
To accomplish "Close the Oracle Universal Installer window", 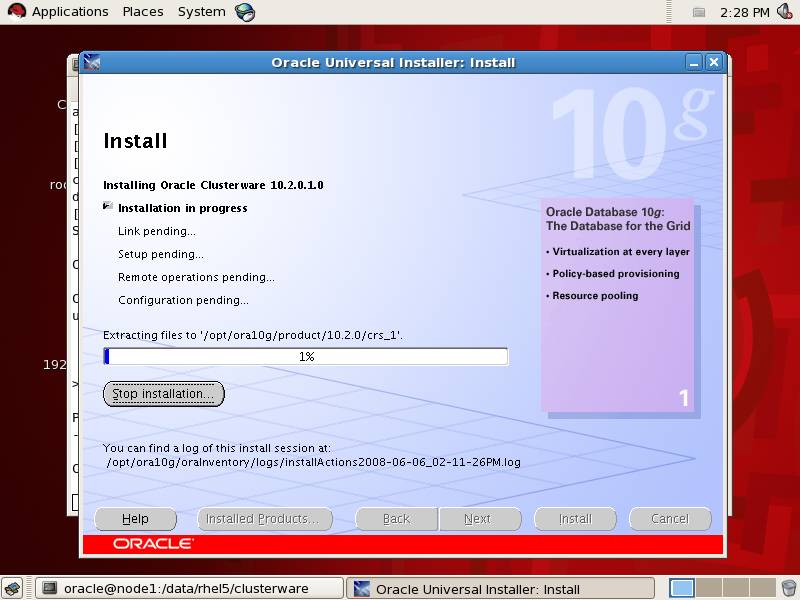I will [714, 63].
